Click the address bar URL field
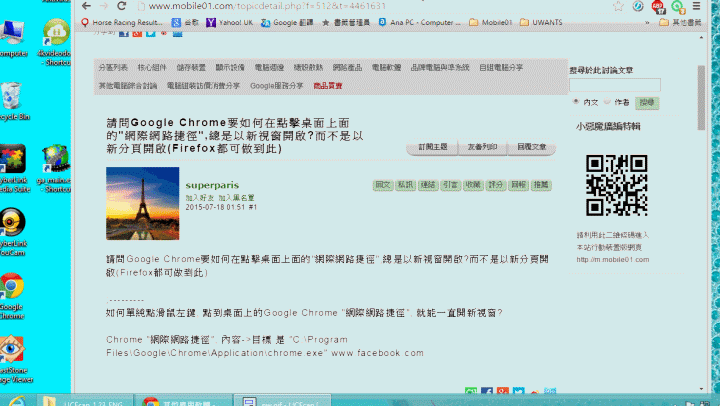This screenshot has height=406, width=720. point(372,6)
